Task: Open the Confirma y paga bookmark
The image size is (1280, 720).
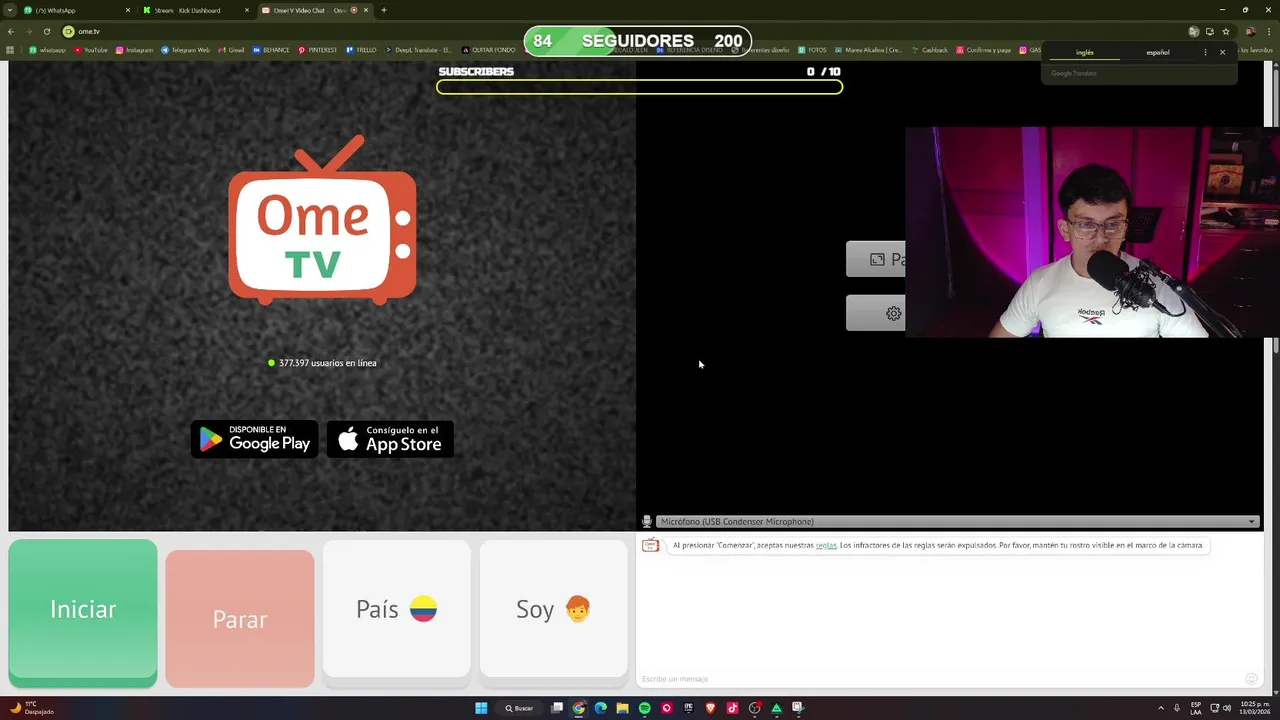Action: [985, 50]
